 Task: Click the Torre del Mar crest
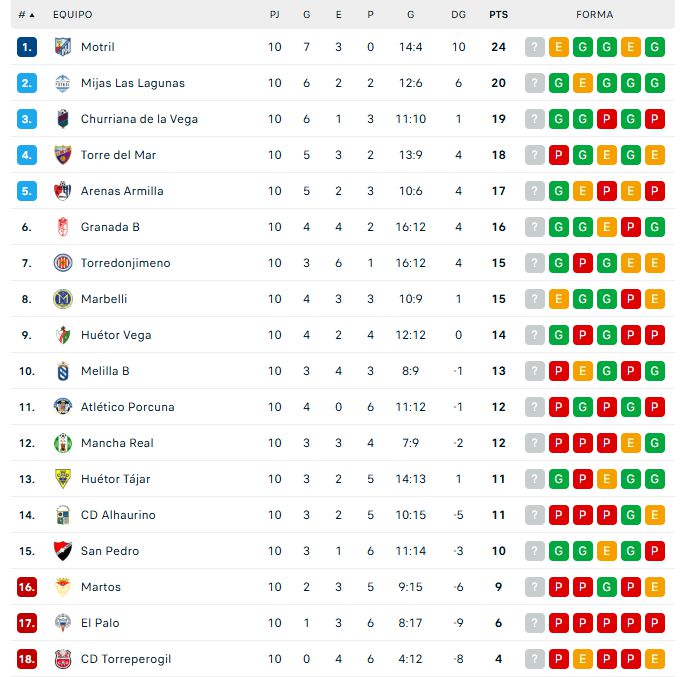(x=62, y=155)
